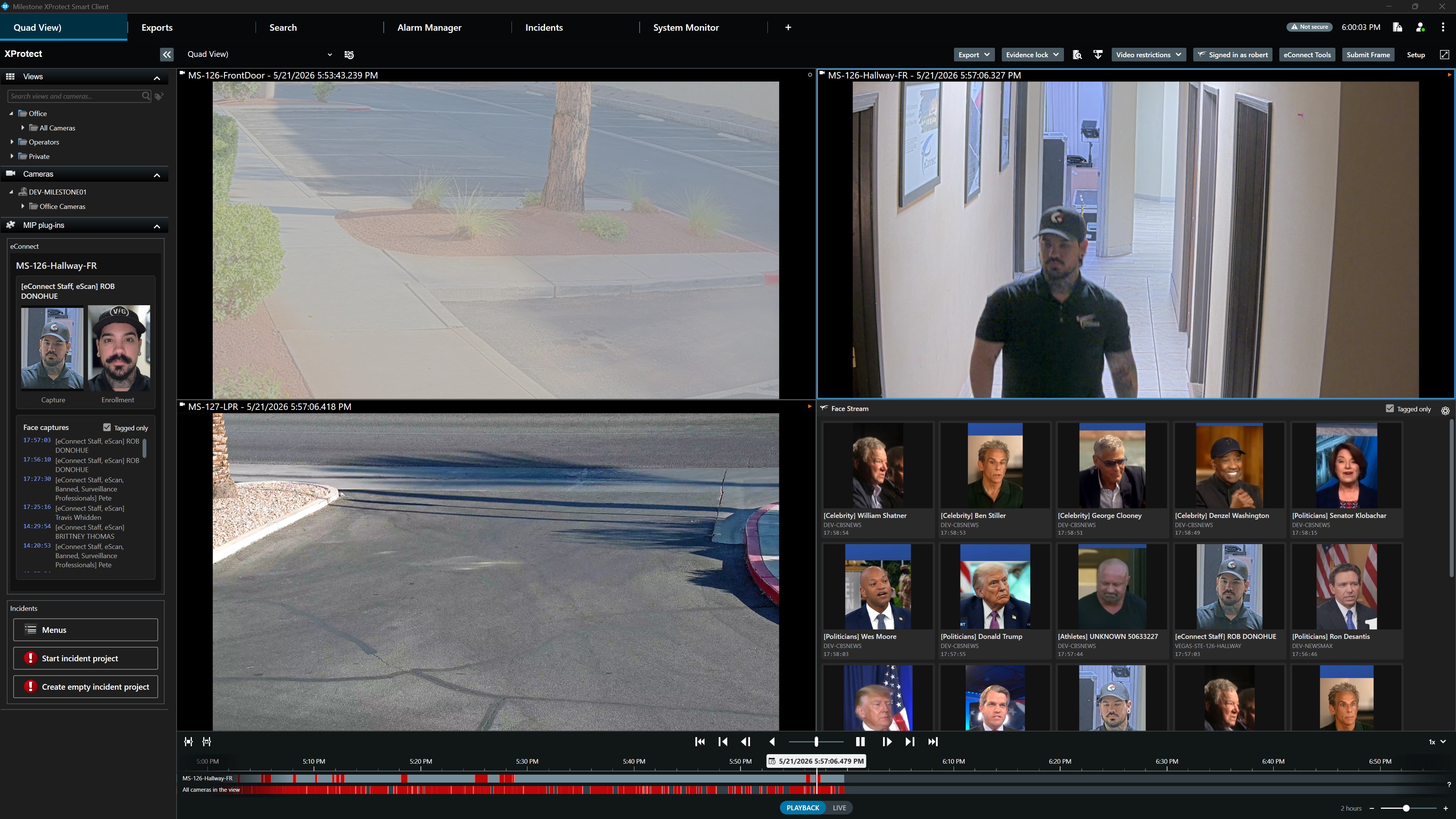
Task: Open the Incidents tab
Action: click(544, 27)
